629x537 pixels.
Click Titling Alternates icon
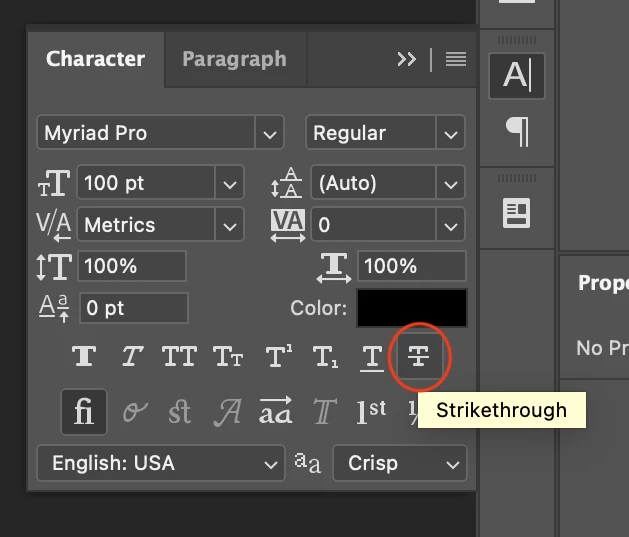(x=325, y=411)
